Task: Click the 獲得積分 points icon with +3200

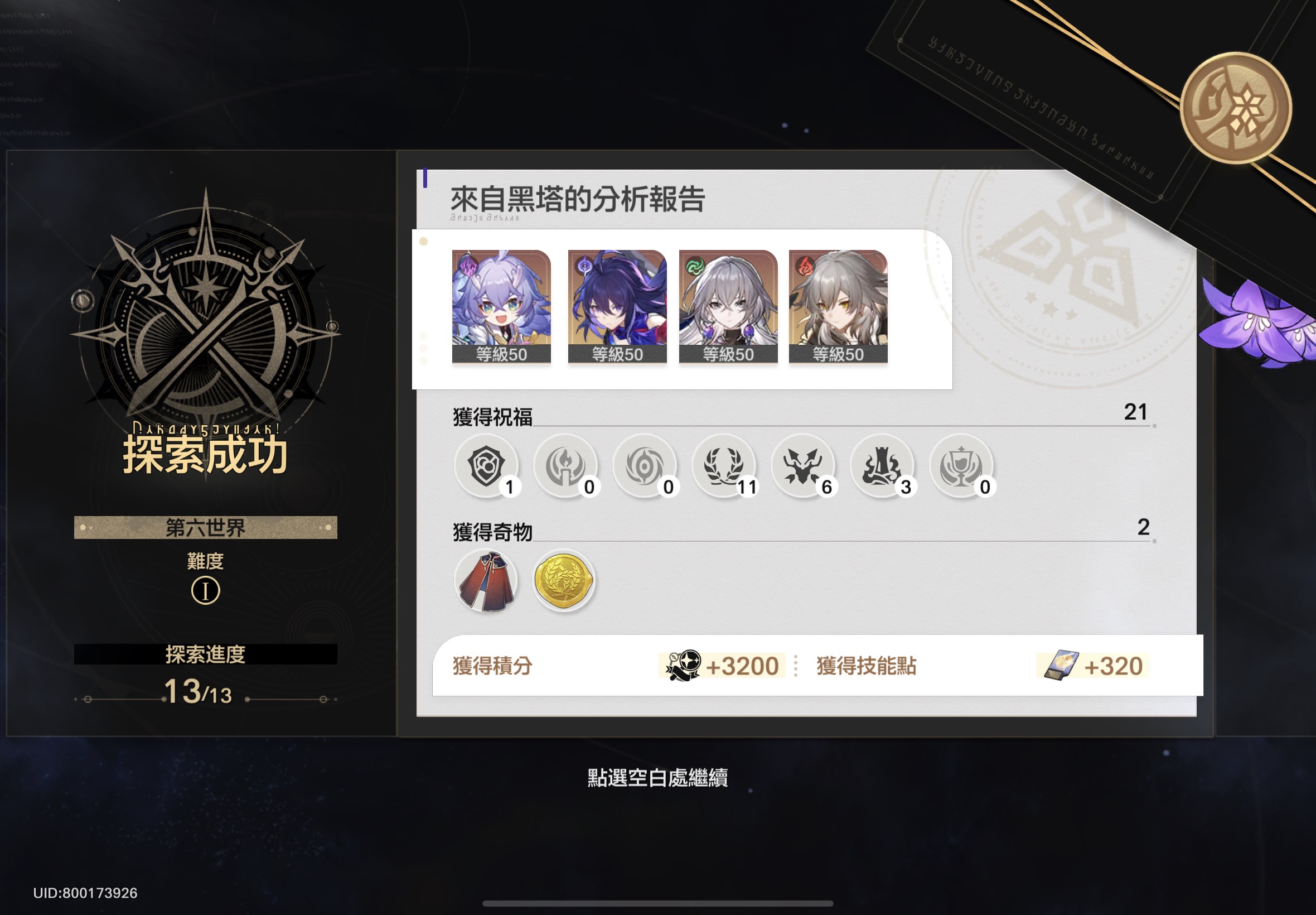Action: (x=683, y=666)
